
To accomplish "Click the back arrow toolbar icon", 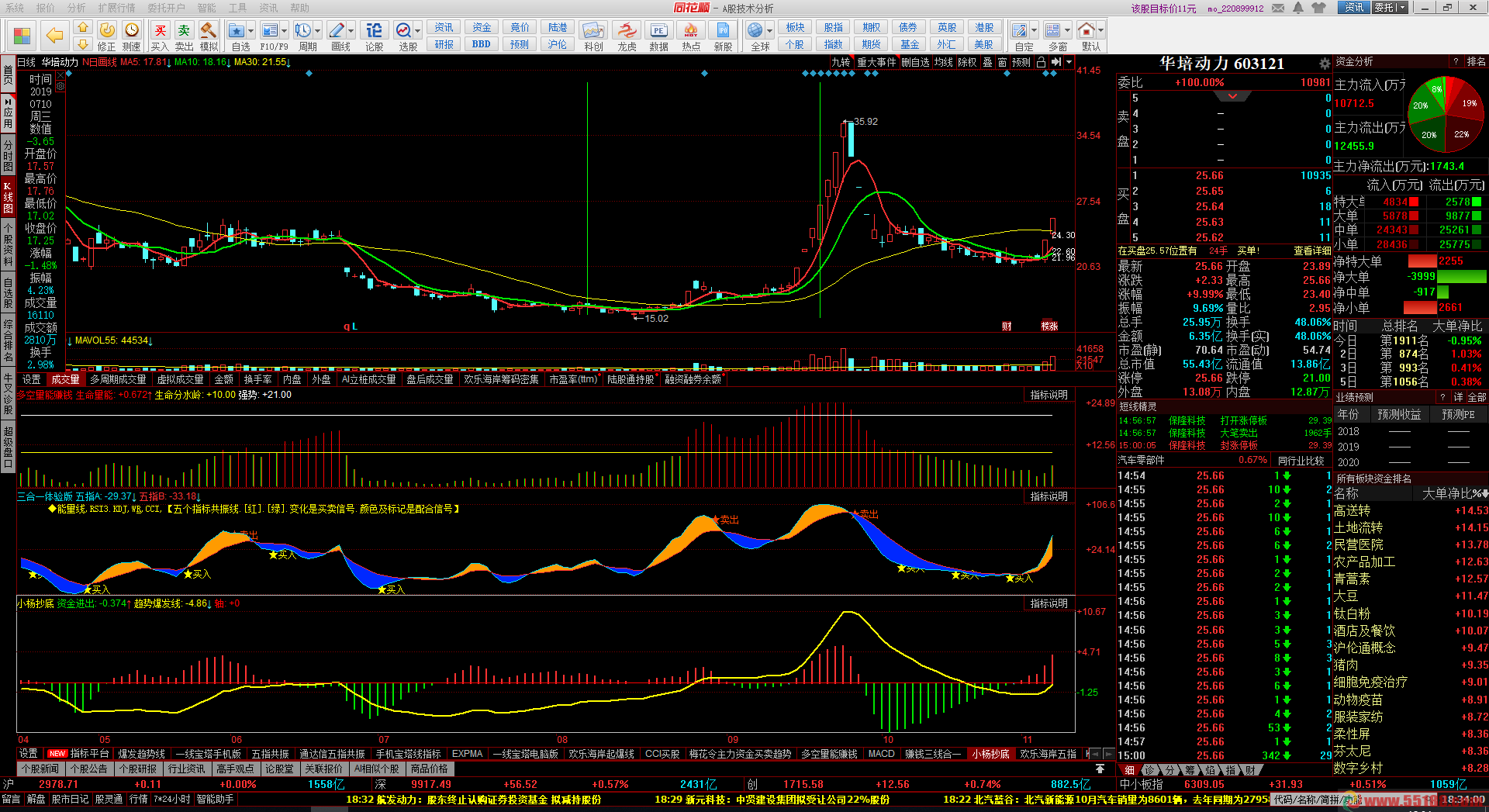I will (x=54, y=35).
